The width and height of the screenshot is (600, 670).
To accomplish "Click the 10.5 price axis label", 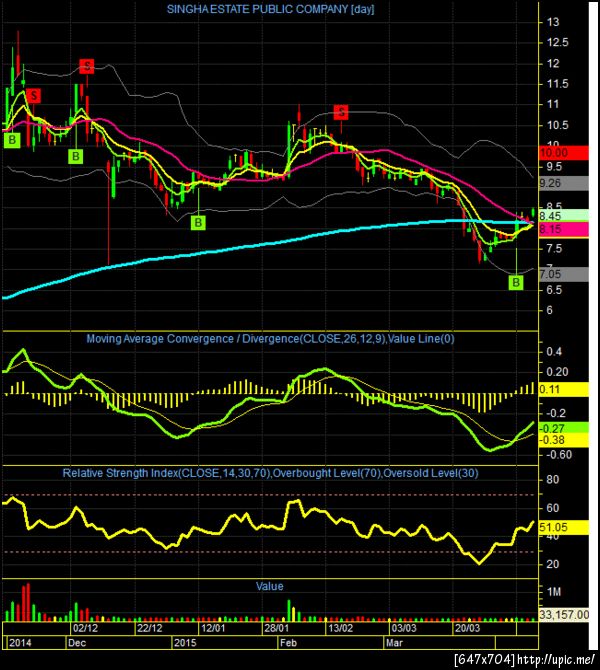I will click(x=558, y=125).
